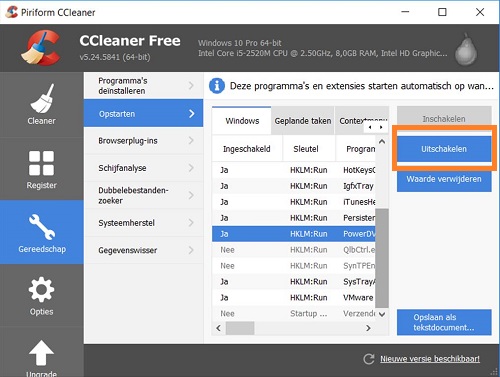Viewport: 500px width, 377px height.
Task: Click chevron next to Programma's deïnstalleren
Action: [191, 86]
